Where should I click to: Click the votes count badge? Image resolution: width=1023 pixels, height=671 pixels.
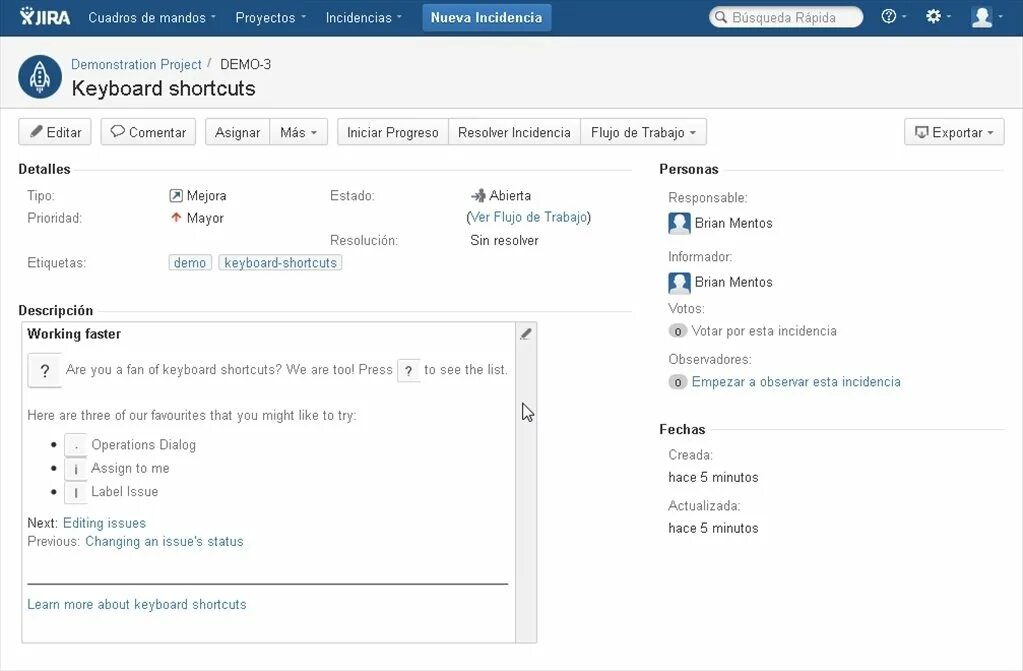678,331
